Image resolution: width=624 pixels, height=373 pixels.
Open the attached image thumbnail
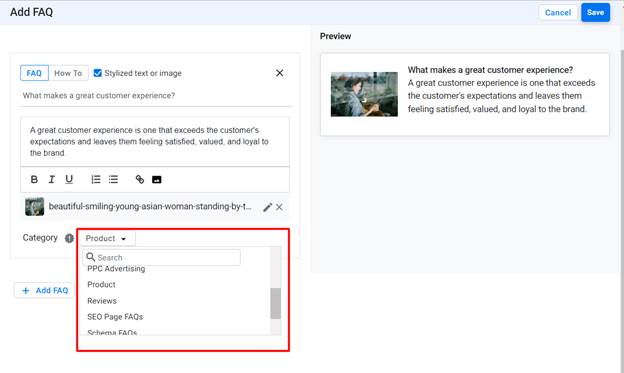pos(35,207)
